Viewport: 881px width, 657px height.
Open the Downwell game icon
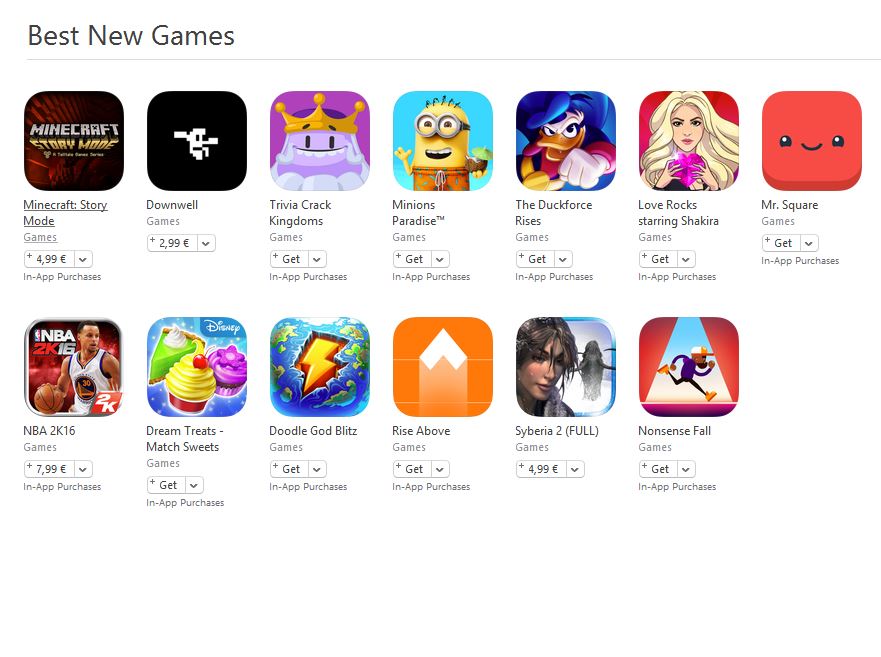tap(197, 141)
